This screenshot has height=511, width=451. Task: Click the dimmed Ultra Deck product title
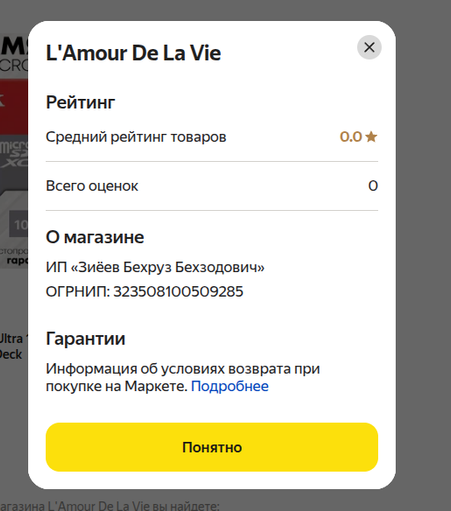(12, 346)
